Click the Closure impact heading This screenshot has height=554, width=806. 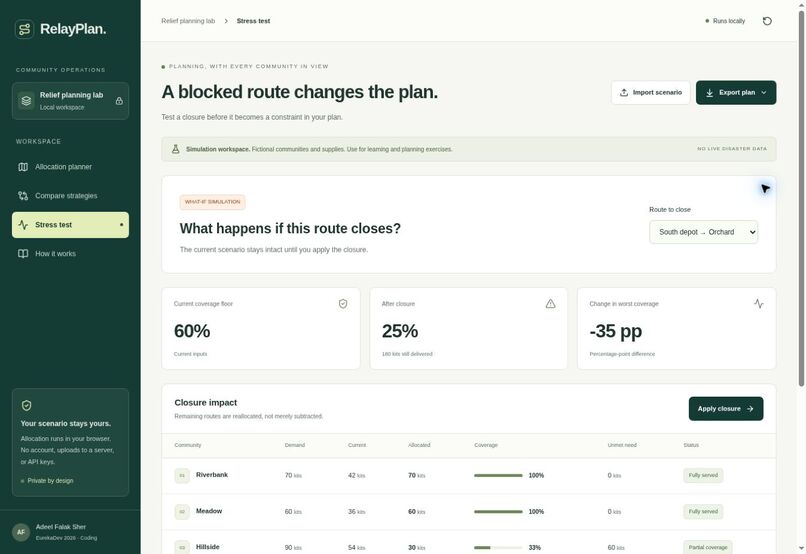pyautogui.click(x=206, y=402)
